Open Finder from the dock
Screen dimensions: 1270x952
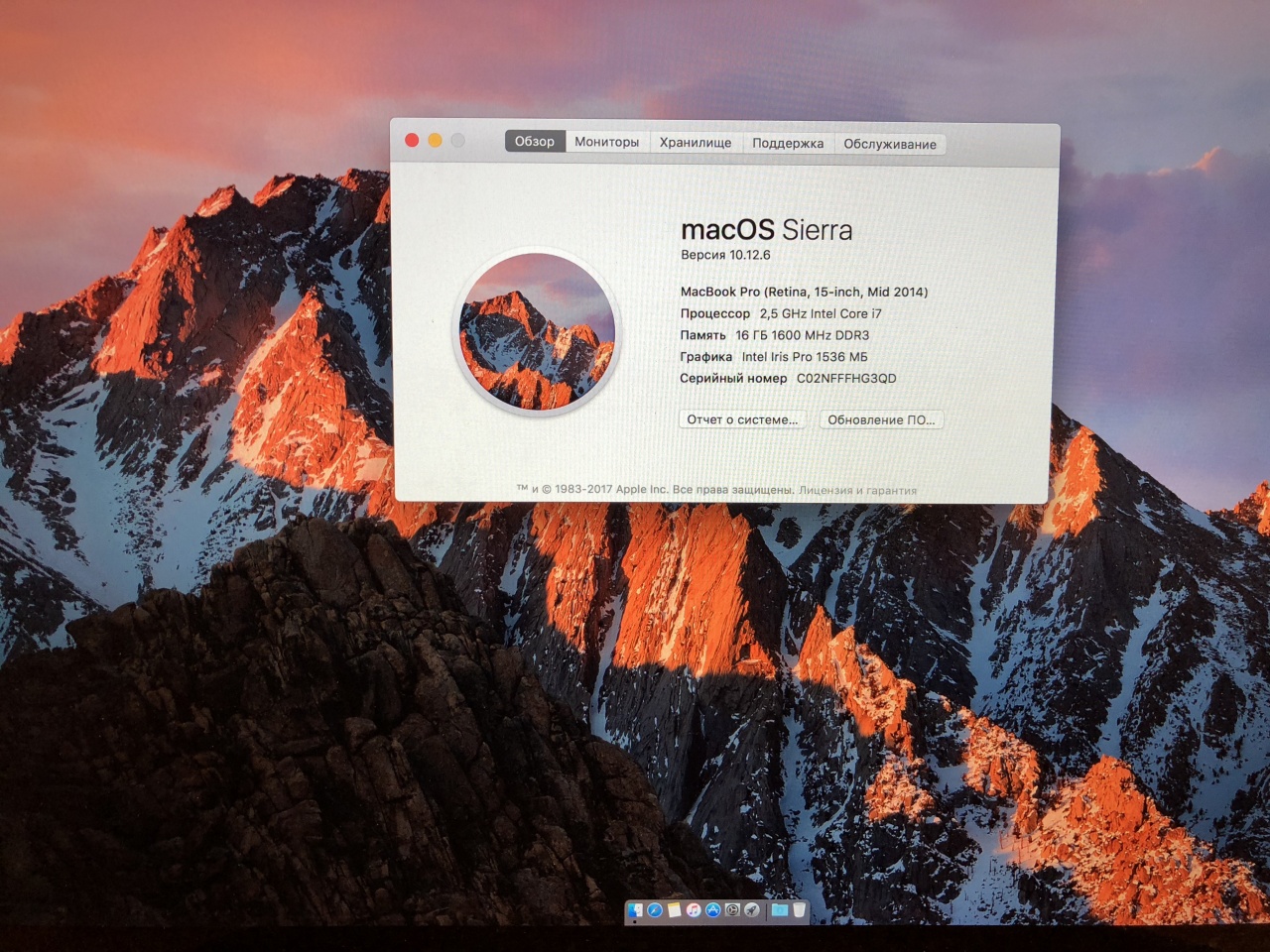pos(636,910)
